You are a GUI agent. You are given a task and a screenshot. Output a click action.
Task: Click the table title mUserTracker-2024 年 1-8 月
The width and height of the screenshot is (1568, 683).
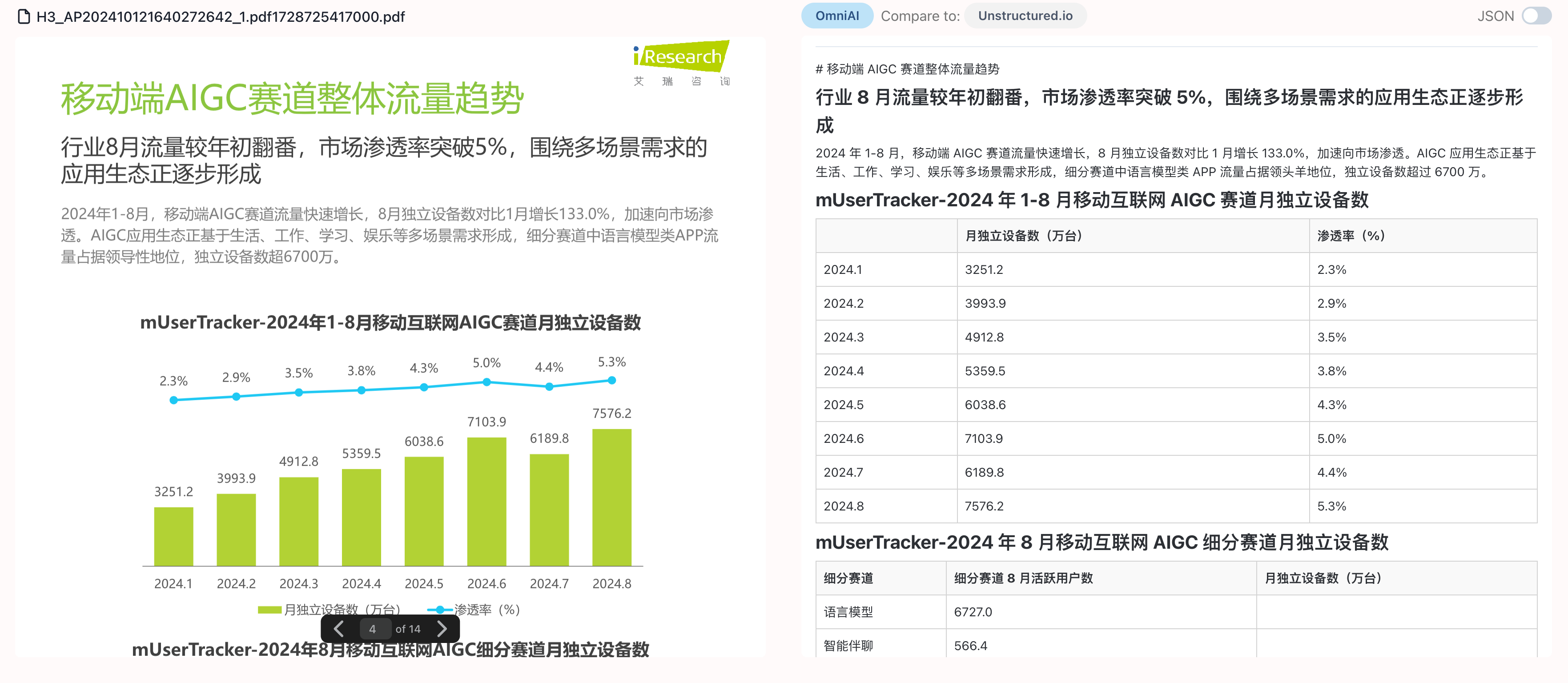(x=1091, y=200)
